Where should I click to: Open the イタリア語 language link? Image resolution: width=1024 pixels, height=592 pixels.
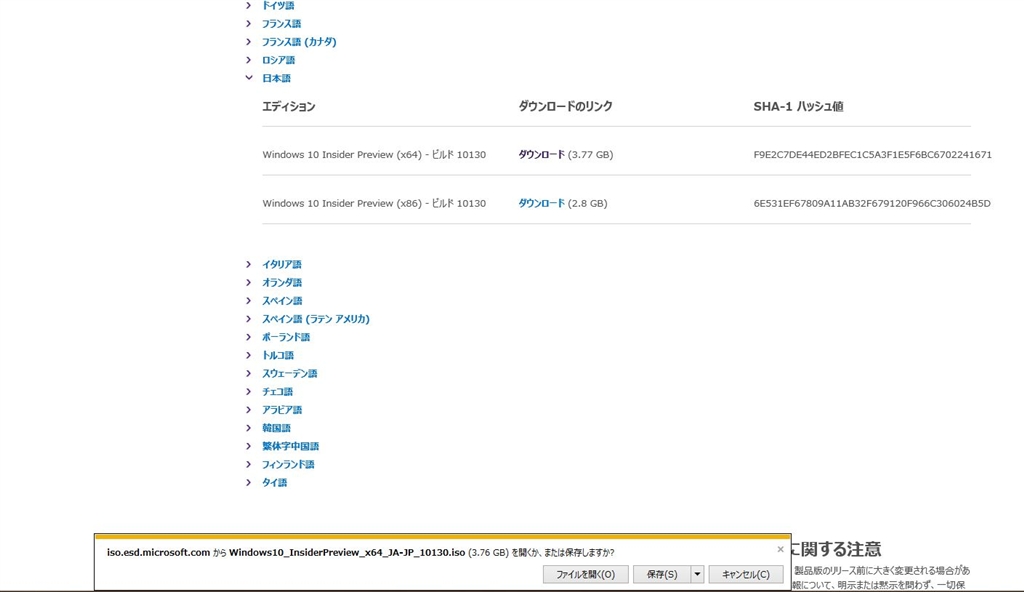[x=281, y=265]
